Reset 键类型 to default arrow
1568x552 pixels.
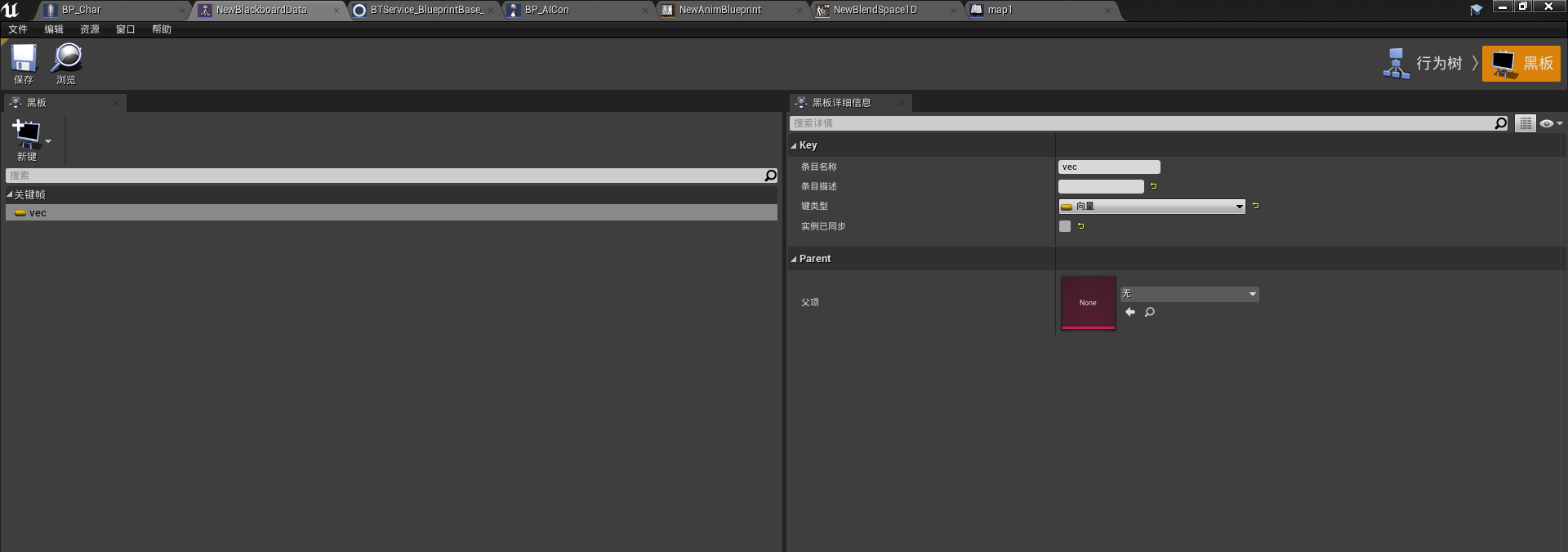pos(1256,206)
